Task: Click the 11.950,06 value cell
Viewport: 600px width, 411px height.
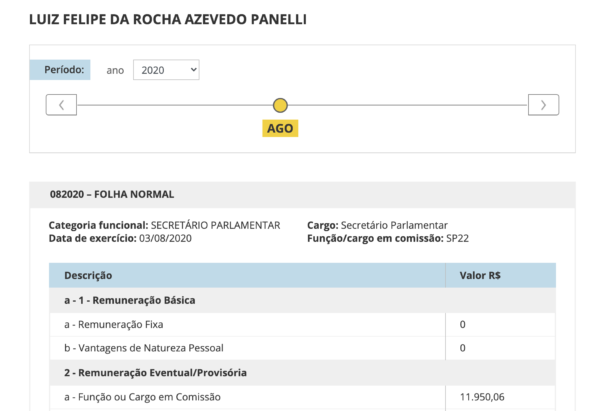Action: (x=501, y=397)
